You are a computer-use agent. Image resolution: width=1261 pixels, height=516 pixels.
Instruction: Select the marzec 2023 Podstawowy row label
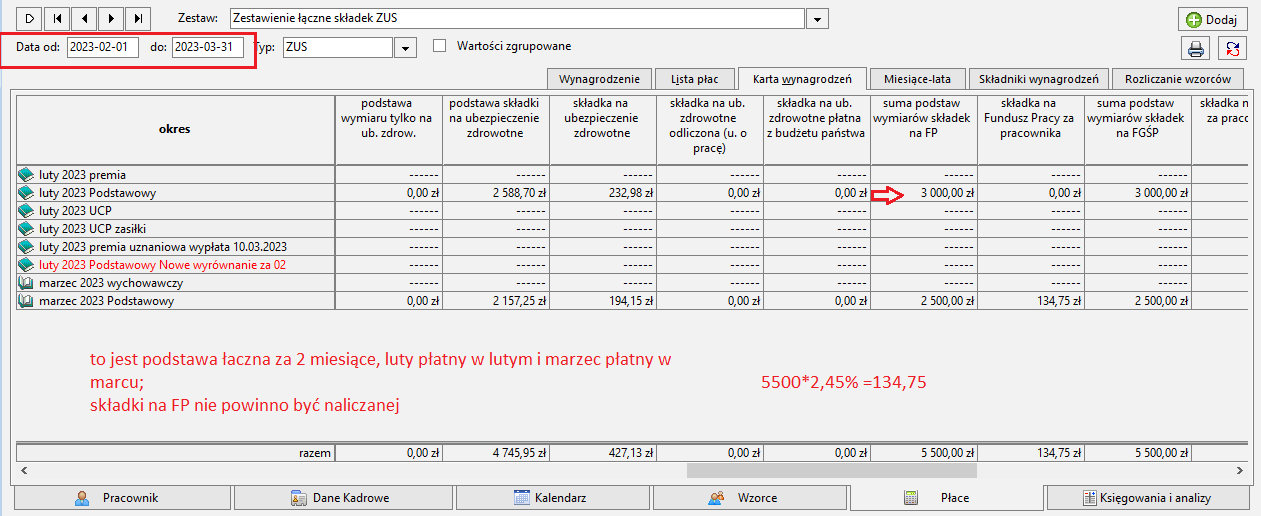click(x=106, y=301)
